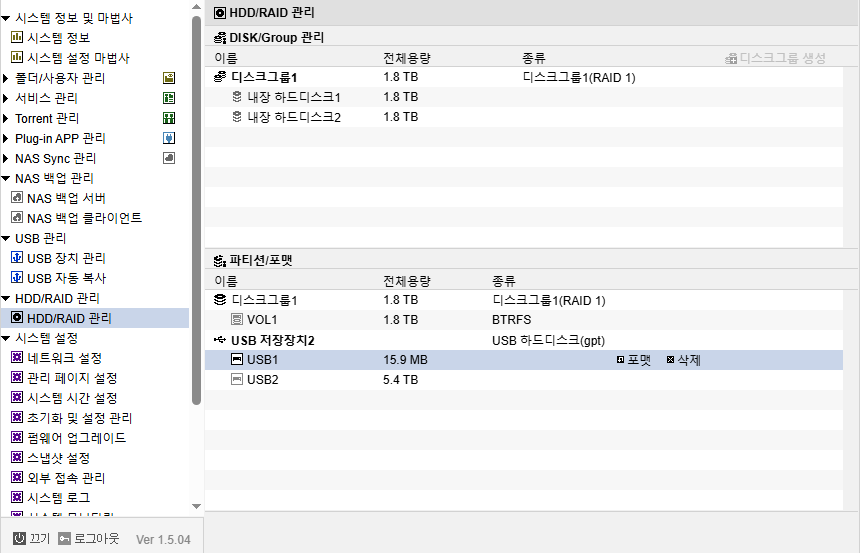Open USB 장치 관리 menu item
The height and width of the screenshot is (553, 868).
pos(66,258)
